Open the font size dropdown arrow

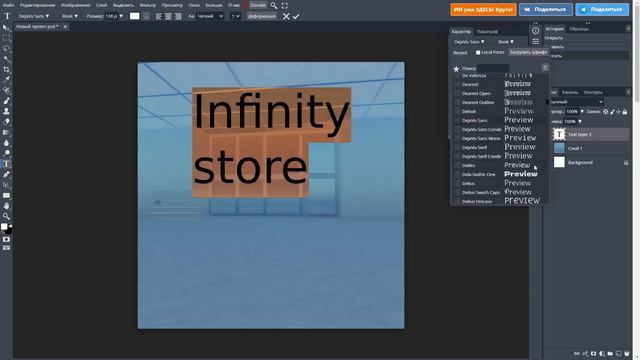121,16
